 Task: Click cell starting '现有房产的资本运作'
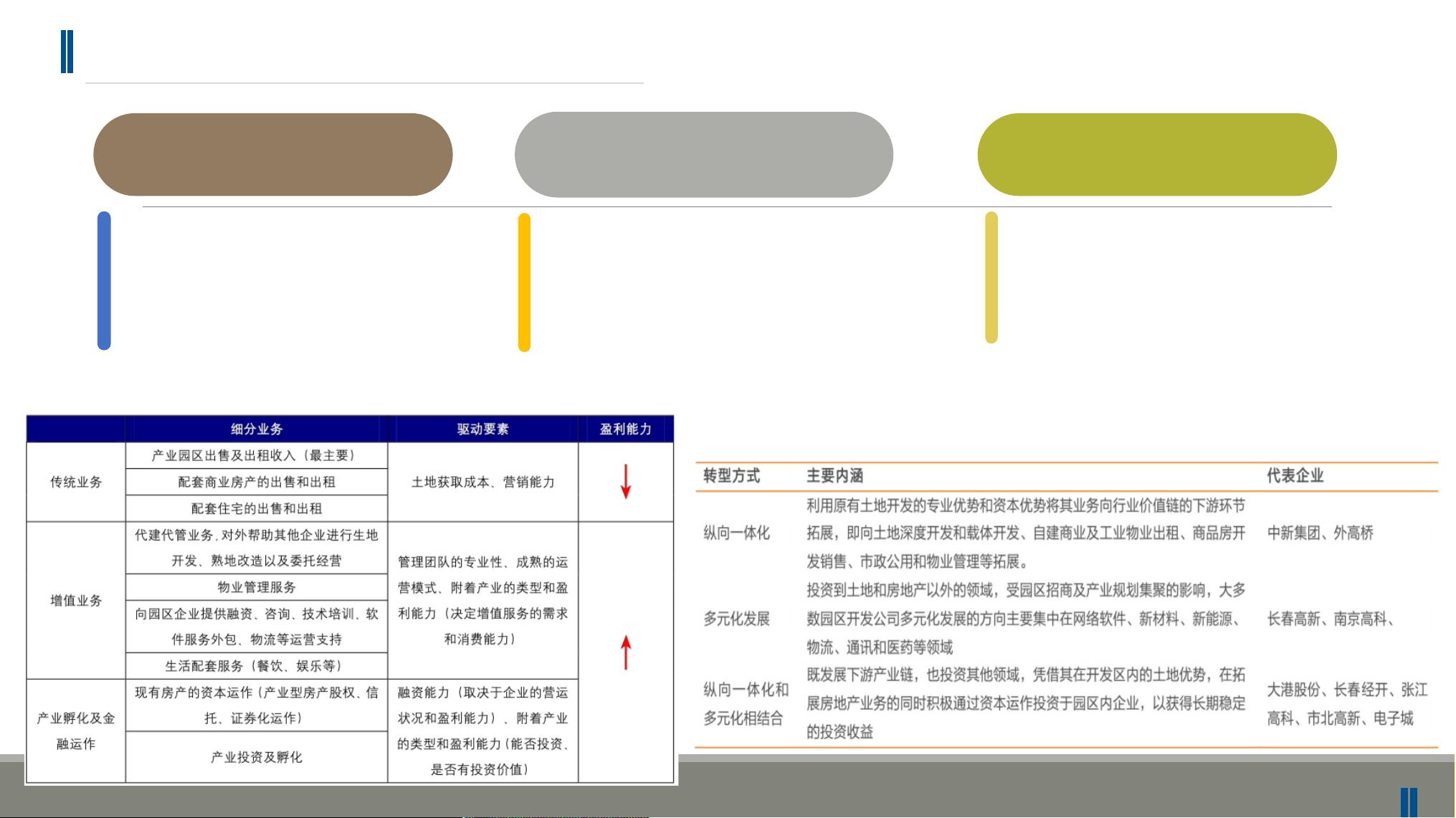[257, 705]
